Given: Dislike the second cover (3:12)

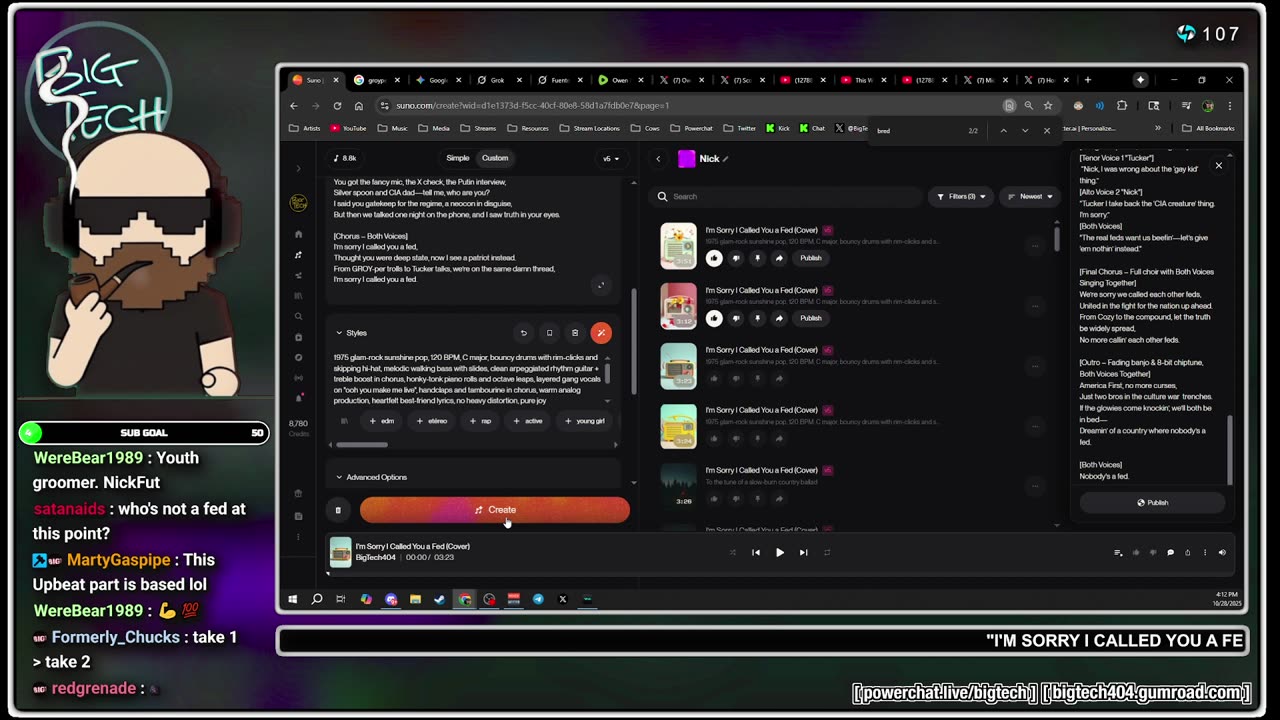Looking at the screenshot, I should pyautogui.click(x=736, y=318).
